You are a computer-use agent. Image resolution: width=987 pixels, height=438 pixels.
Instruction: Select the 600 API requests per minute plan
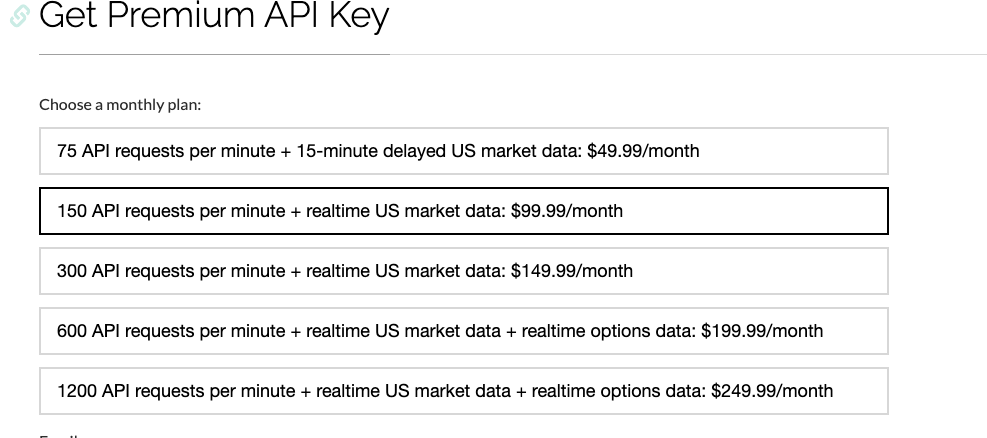(x=463, y=331)
